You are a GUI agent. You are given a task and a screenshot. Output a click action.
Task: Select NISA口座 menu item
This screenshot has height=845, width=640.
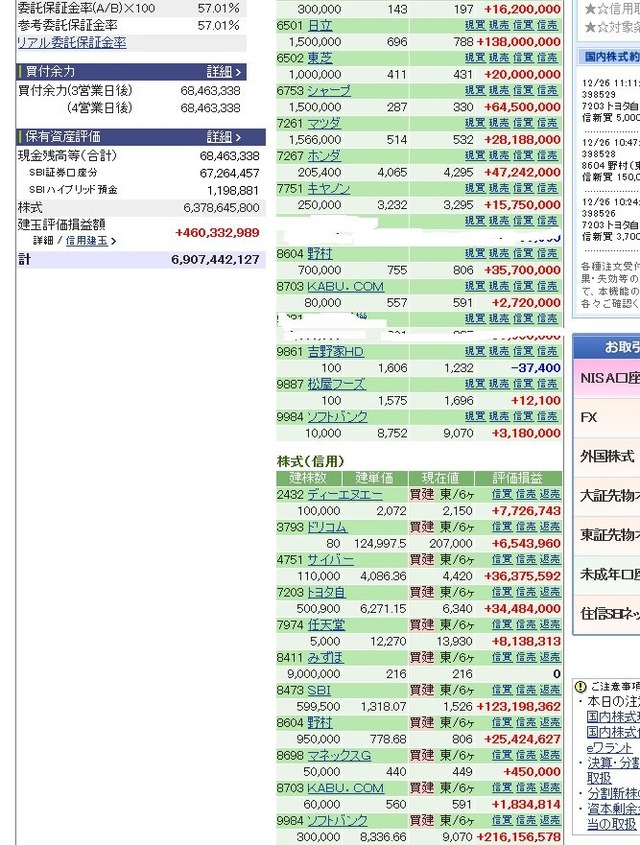click(607, 379)
